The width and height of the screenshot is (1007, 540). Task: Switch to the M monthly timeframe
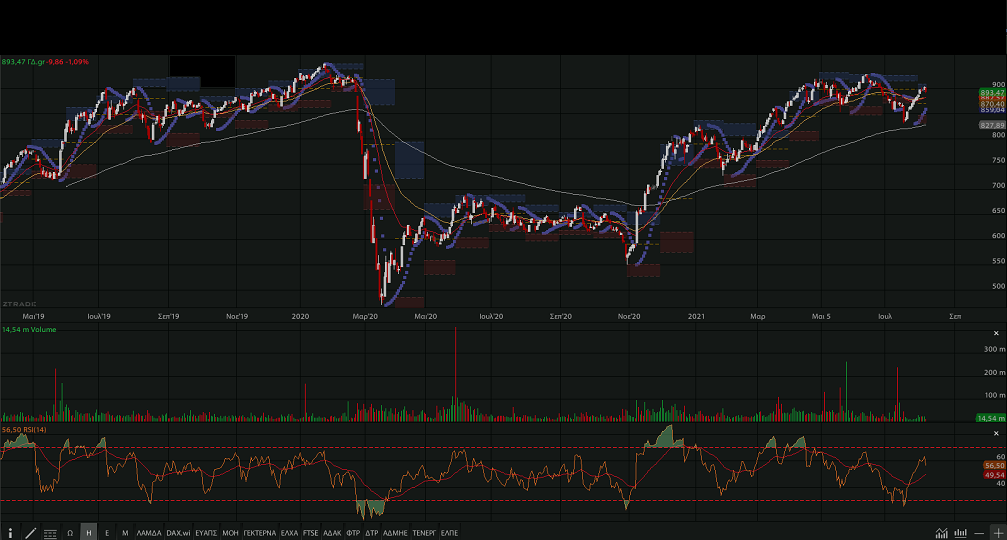[125, 533]
